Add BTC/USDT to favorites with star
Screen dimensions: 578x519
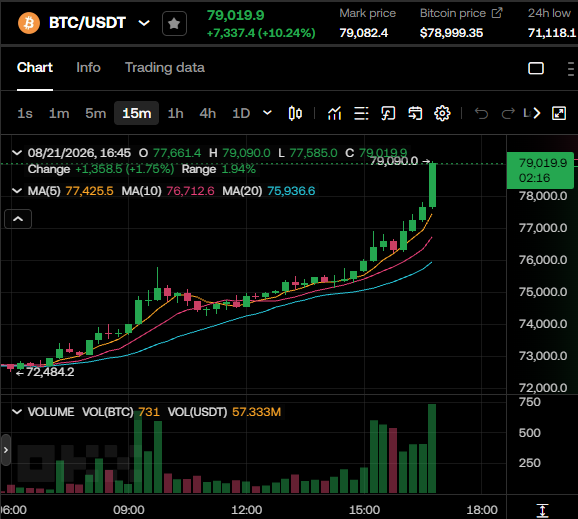174,24
